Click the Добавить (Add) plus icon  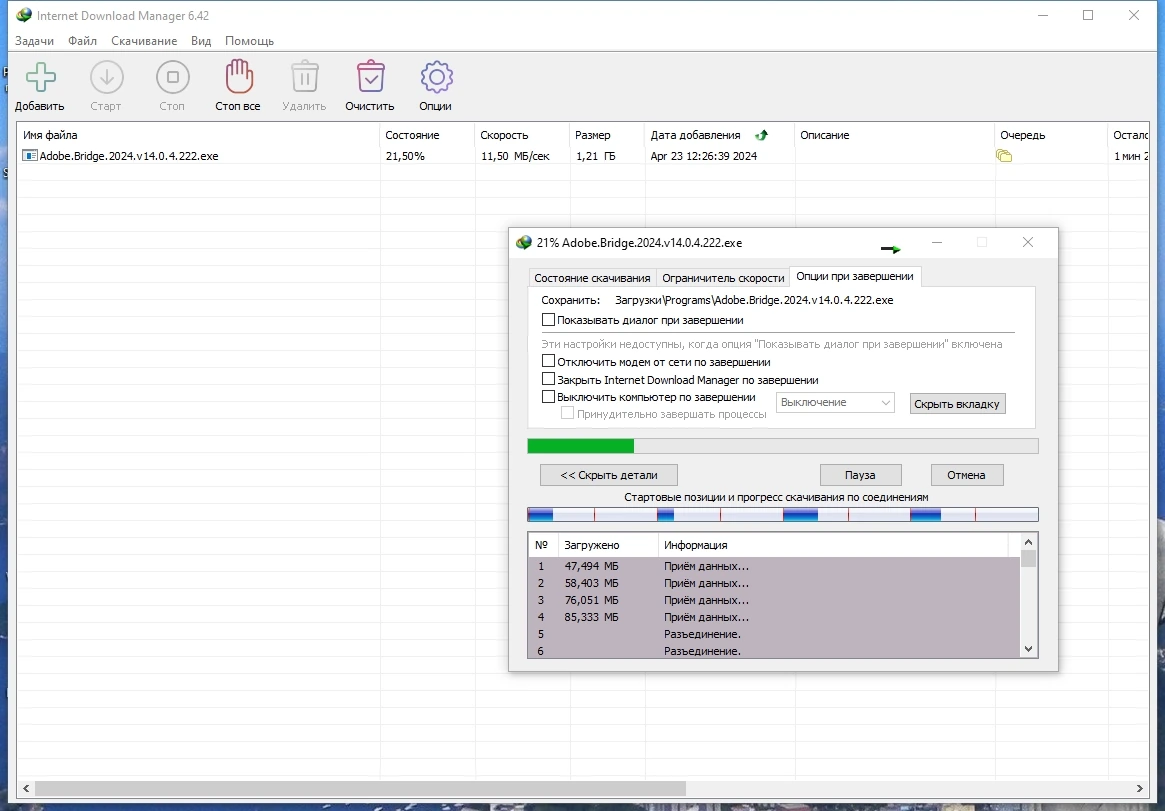tap(41, 76)
